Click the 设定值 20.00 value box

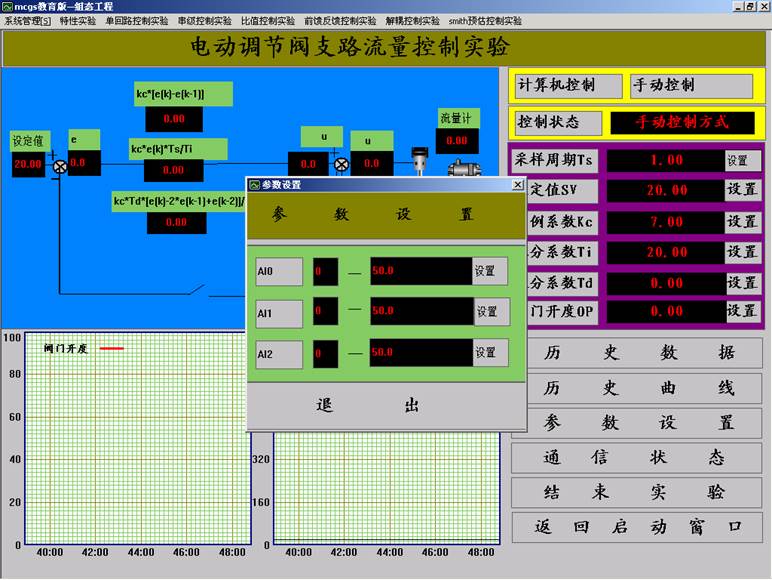click(x=28, y=164)
